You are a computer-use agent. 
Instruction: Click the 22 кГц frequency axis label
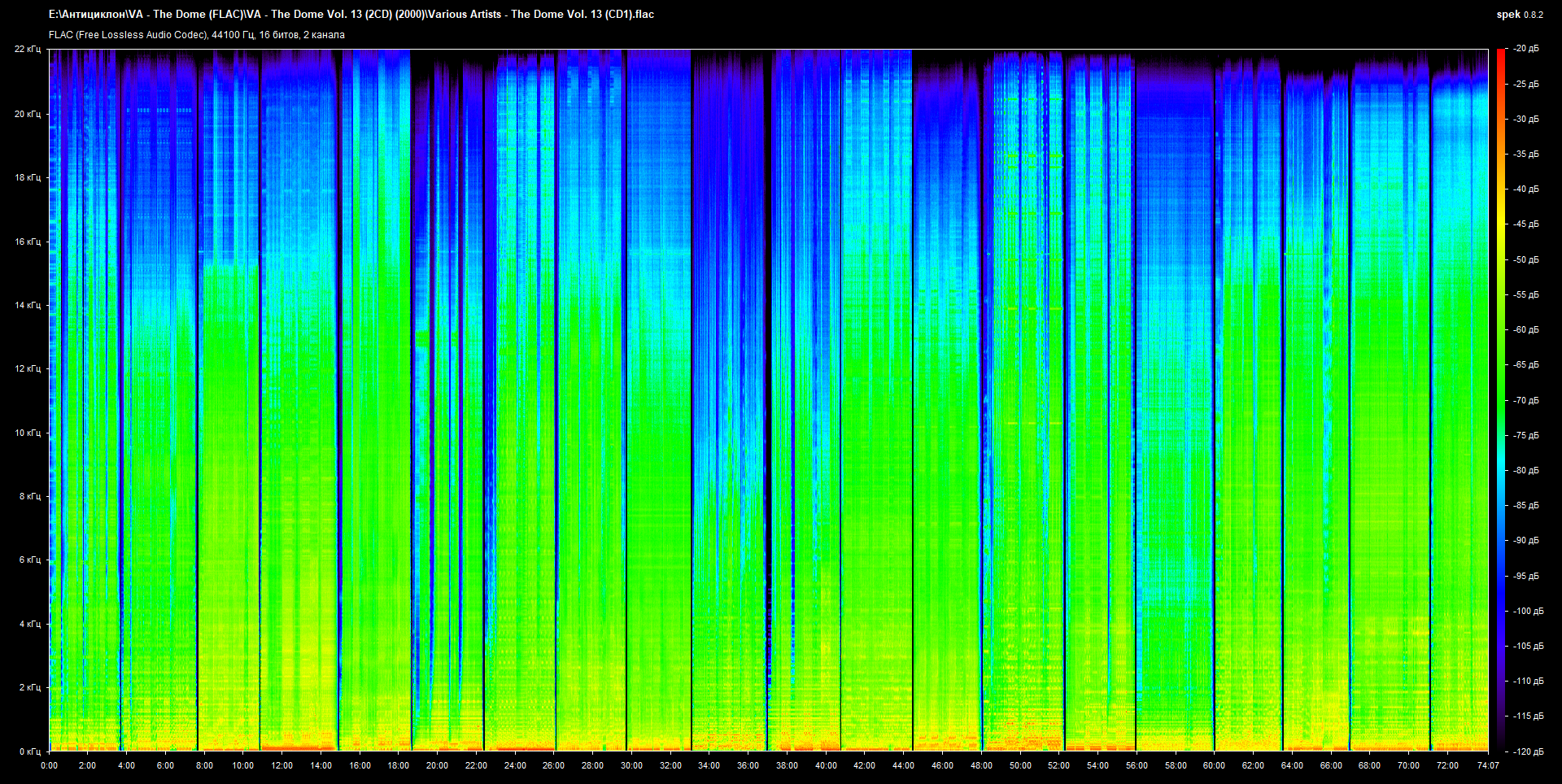[x=27, y=49]
